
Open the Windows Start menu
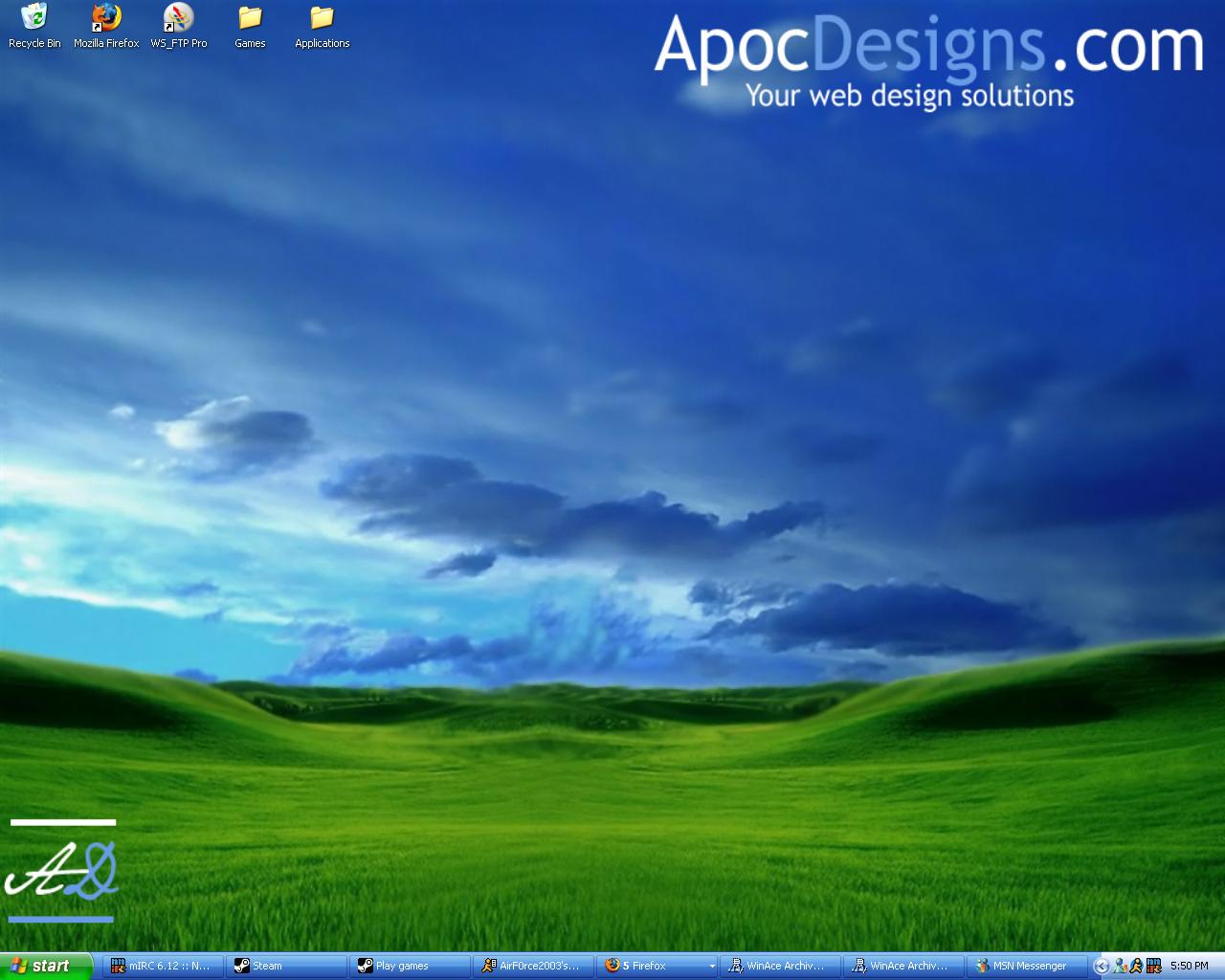pyautogui.click(x=45, y=966)
